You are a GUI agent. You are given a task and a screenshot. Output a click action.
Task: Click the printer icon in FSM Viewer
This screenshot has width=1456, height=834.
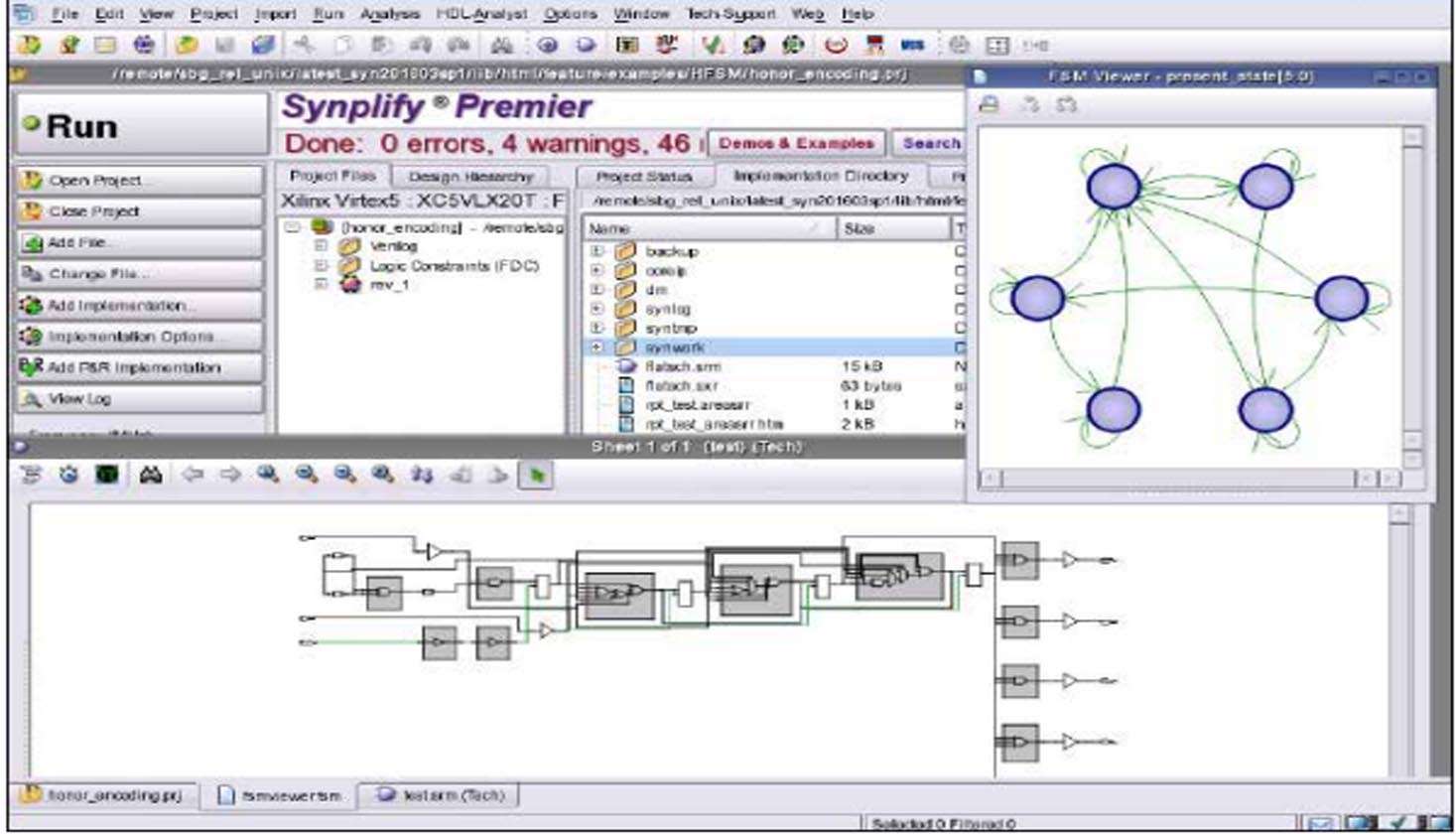point(990,104)
